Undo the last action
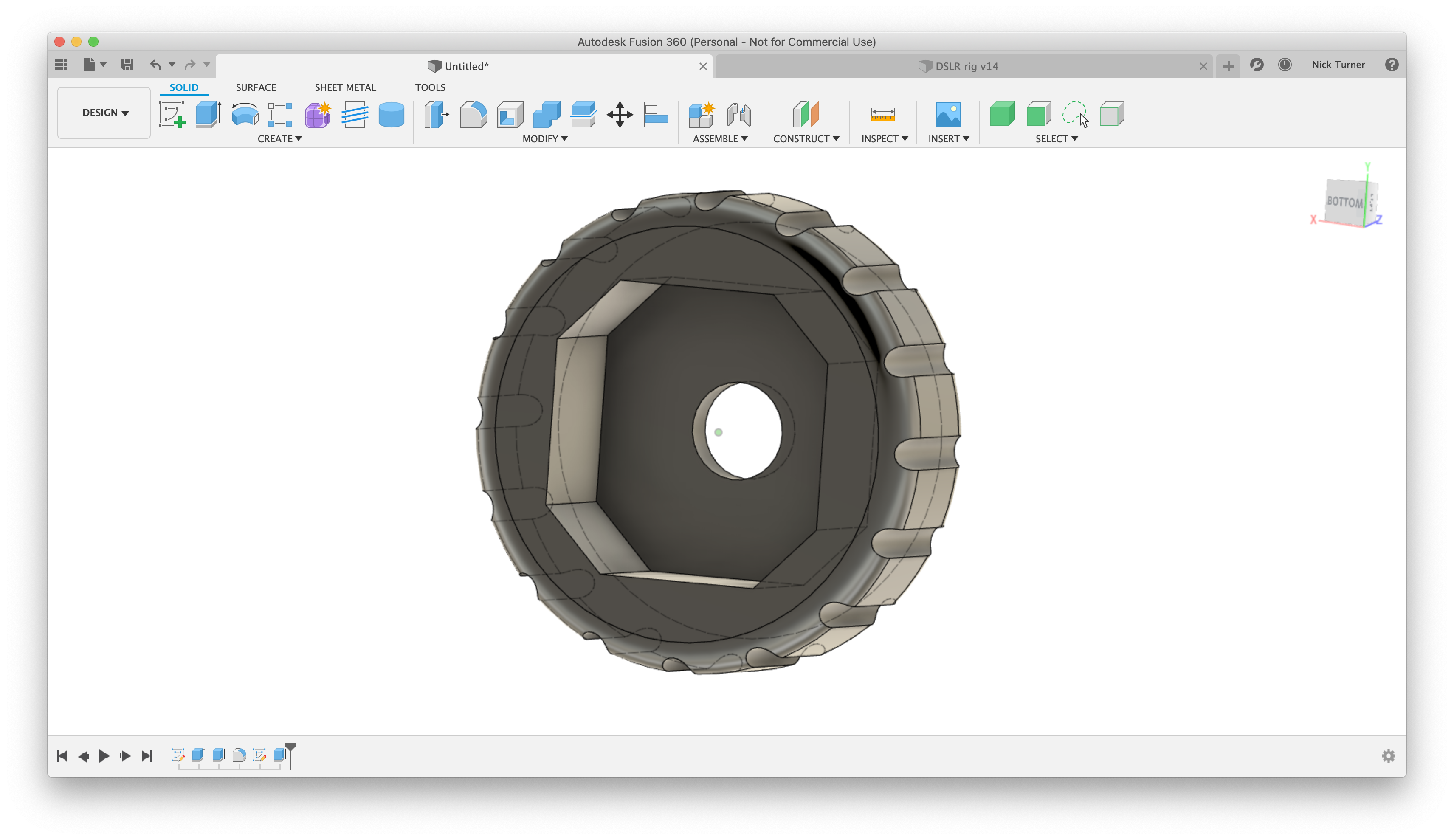 pos(155,65)
